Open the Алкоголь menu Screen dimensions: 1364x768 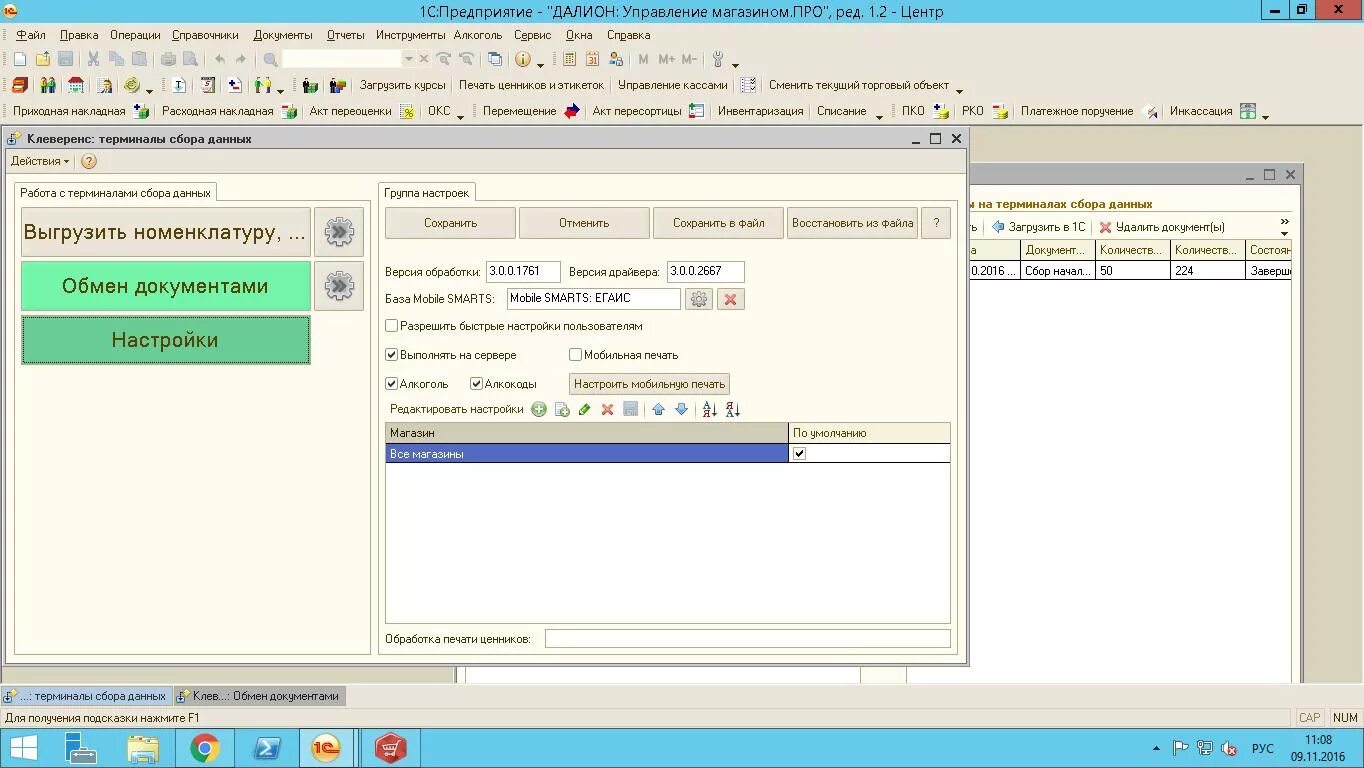(478, 35)
